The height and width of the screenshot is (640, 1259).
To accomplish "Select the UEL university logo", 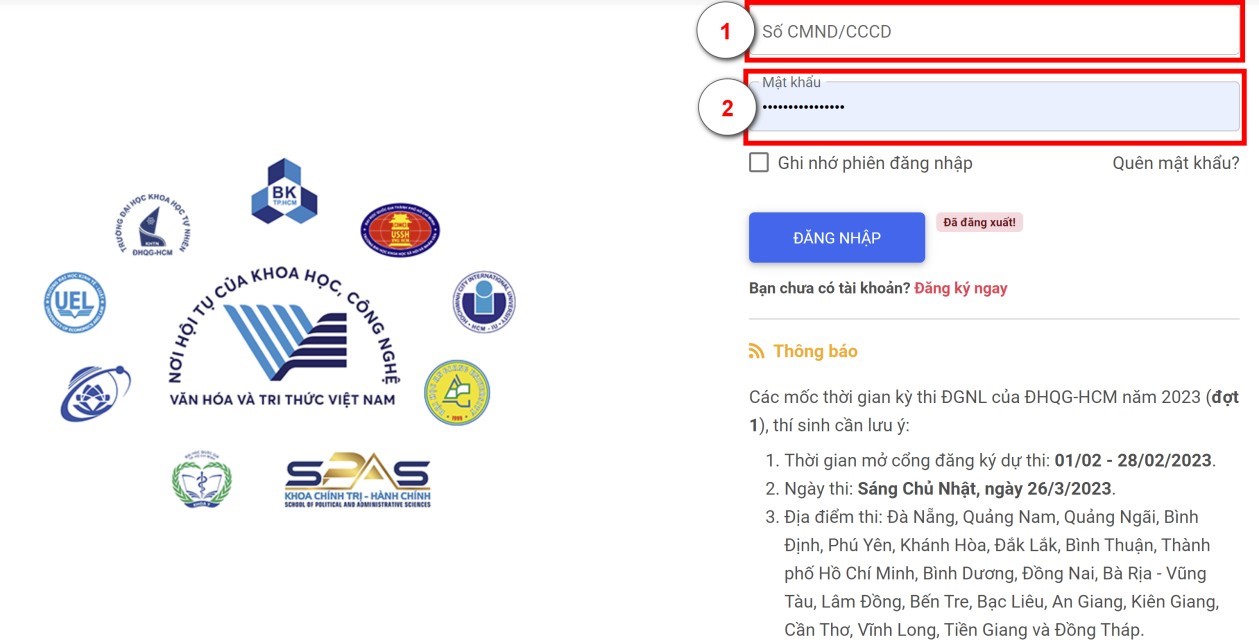I will click(75, 302).
